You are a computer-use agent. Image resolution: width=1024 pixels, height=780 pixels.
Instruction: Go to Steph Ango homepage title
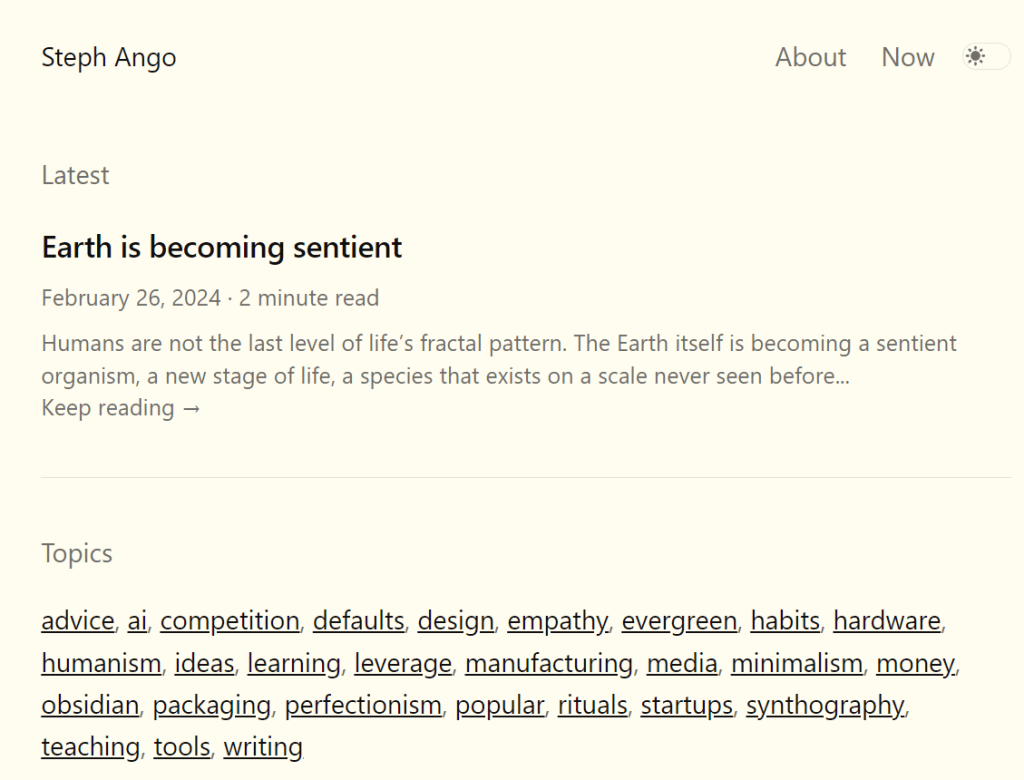coord(108,57)
